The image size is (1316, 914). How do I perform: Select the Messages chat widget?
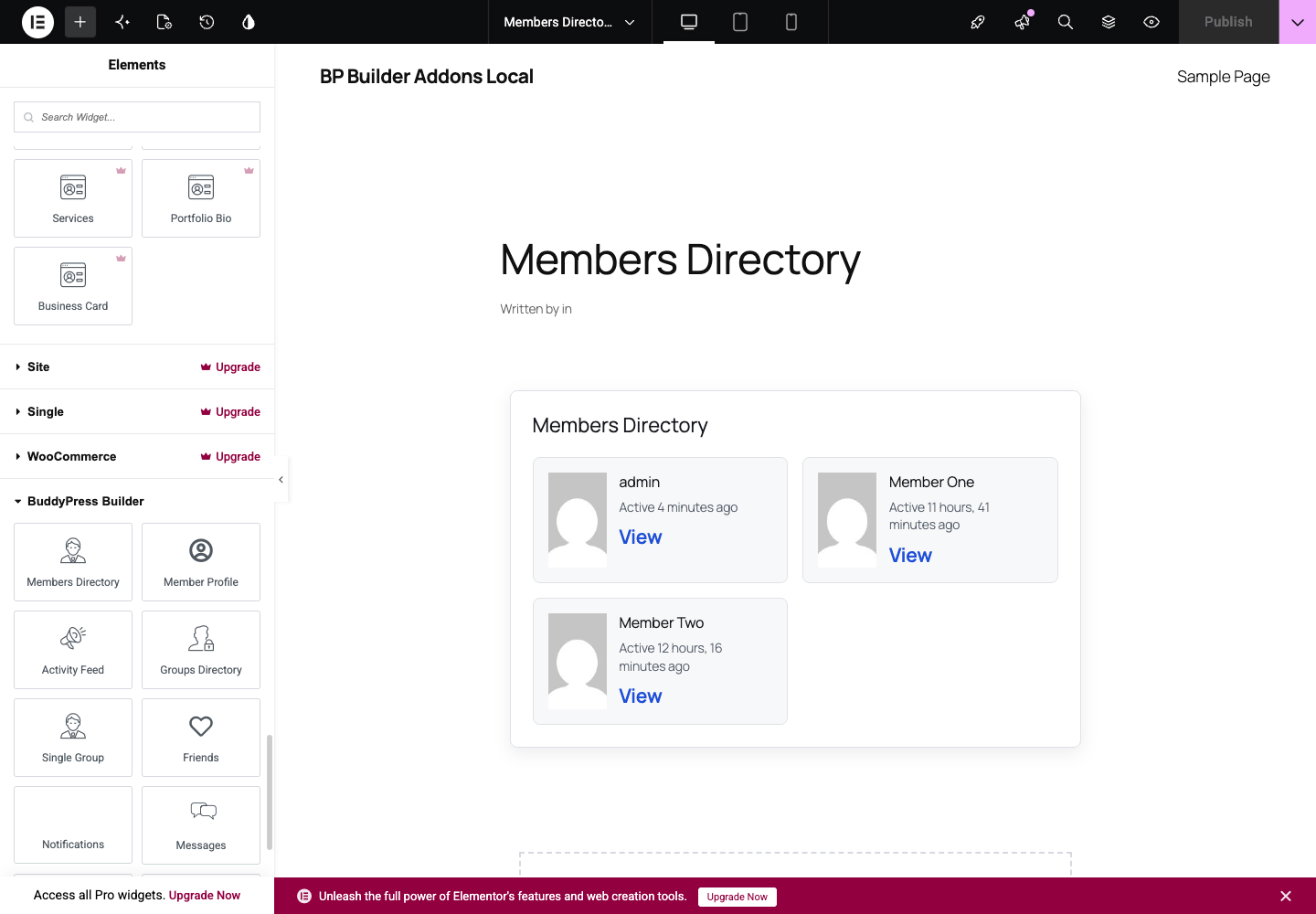(x=201, y=825)
